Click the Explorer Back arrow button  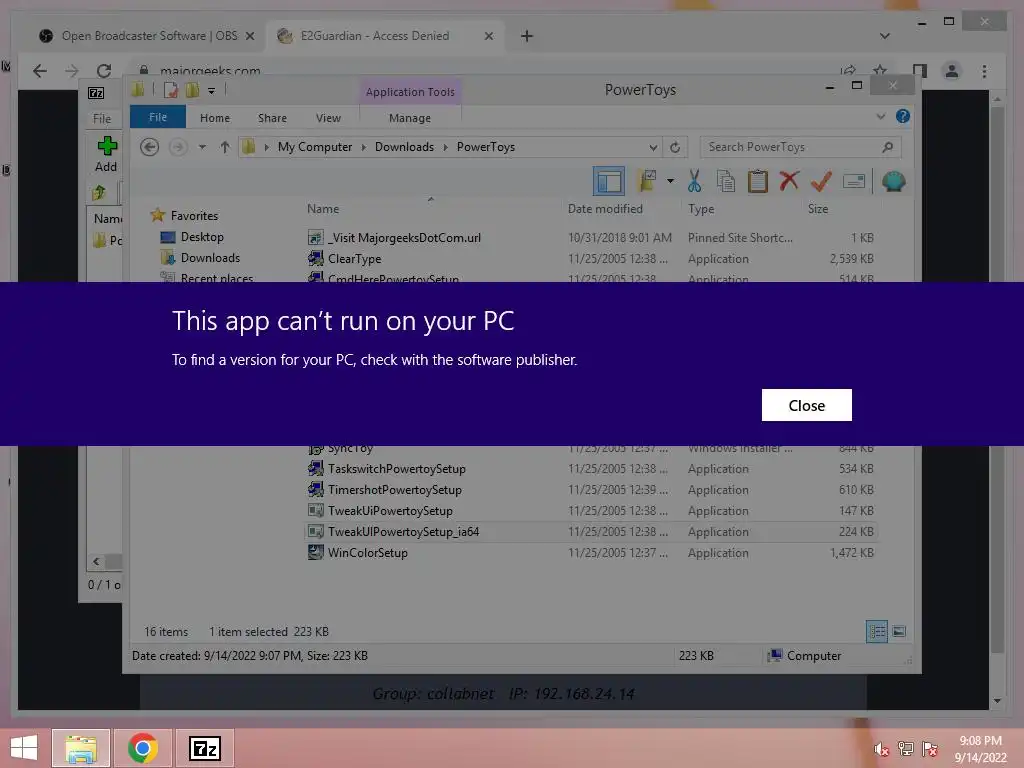150,147
